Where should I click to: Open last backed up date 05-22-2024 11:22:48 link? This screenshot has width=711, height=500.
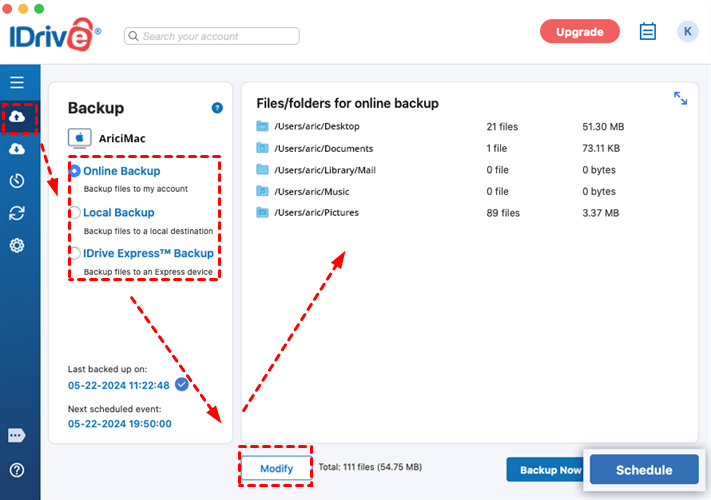(x=119, y=385)
